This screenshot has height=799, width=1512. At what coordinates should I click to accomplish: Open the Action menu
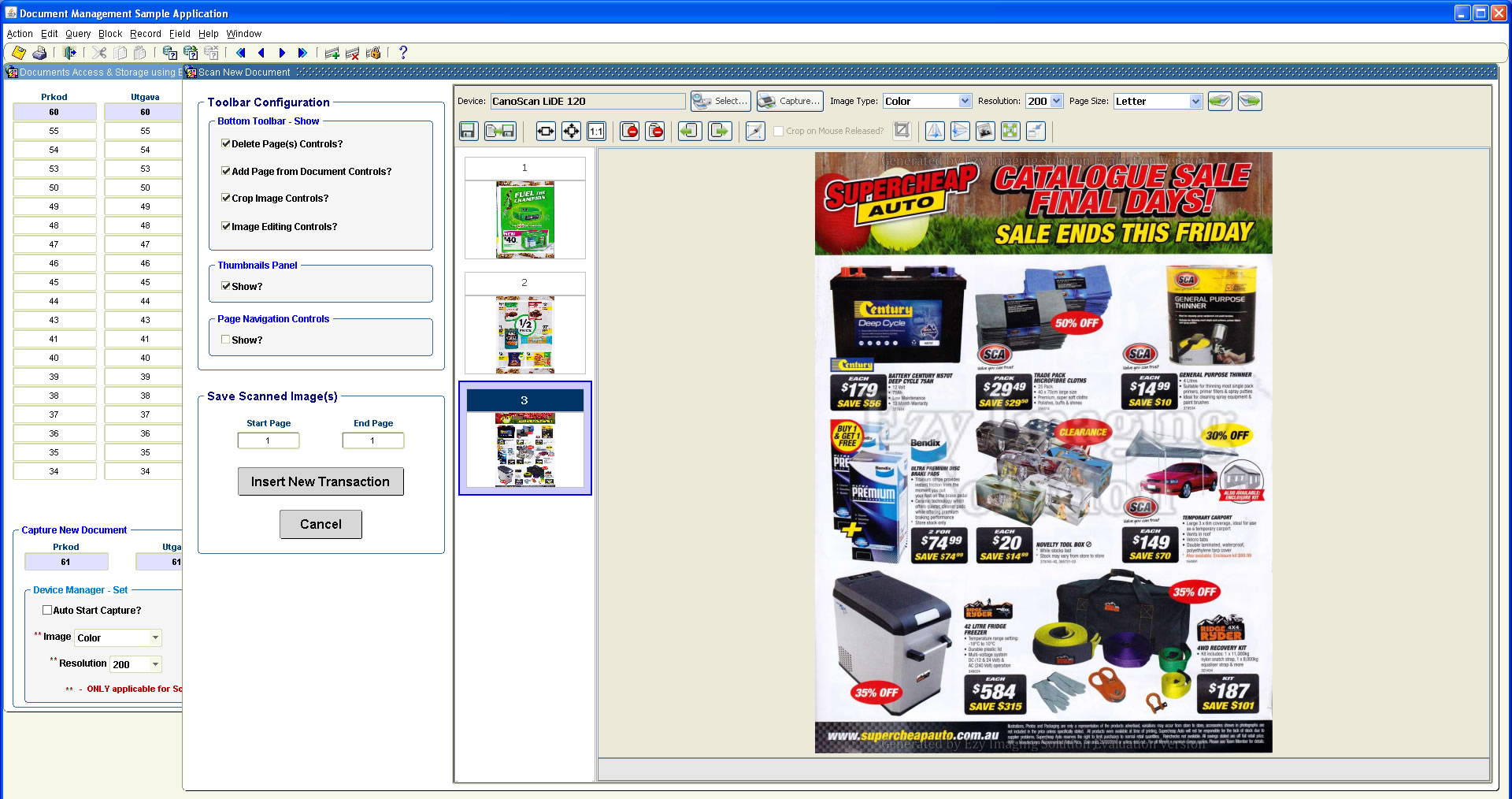pos(20,34)
